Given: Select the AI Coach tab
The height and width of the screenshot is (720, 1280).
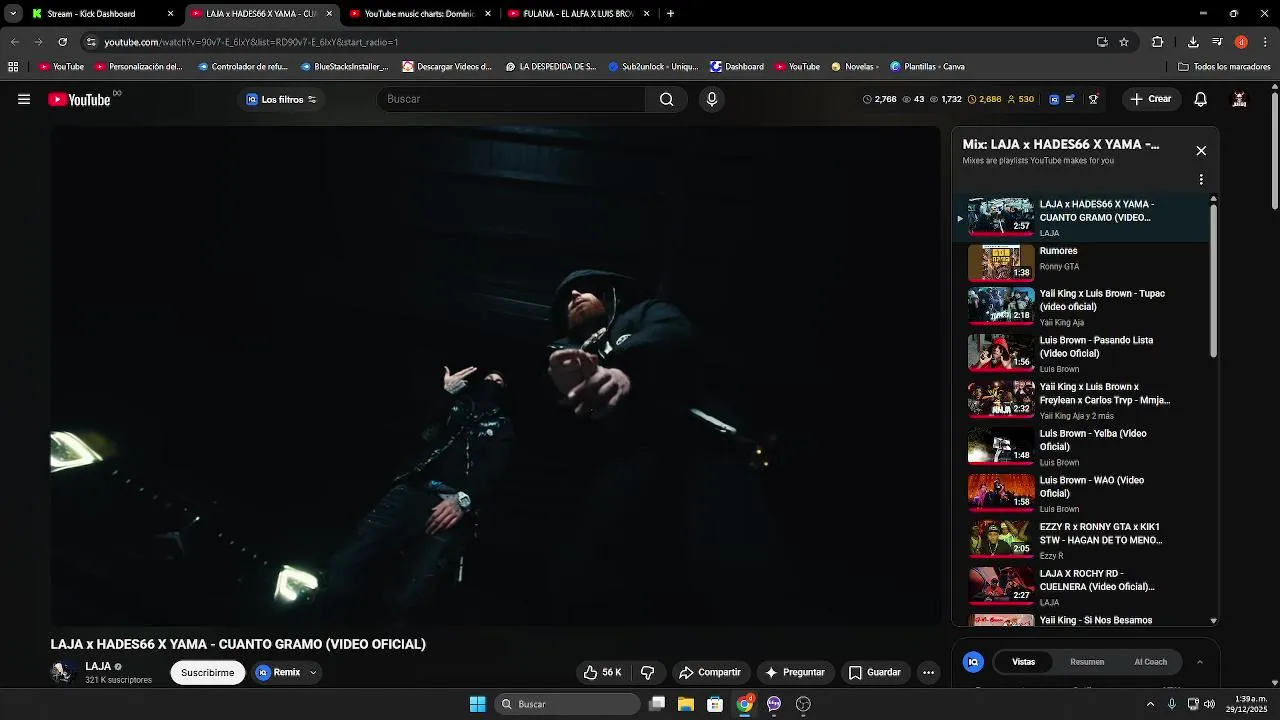Looking at the screenshot, I should (1150, 662).
